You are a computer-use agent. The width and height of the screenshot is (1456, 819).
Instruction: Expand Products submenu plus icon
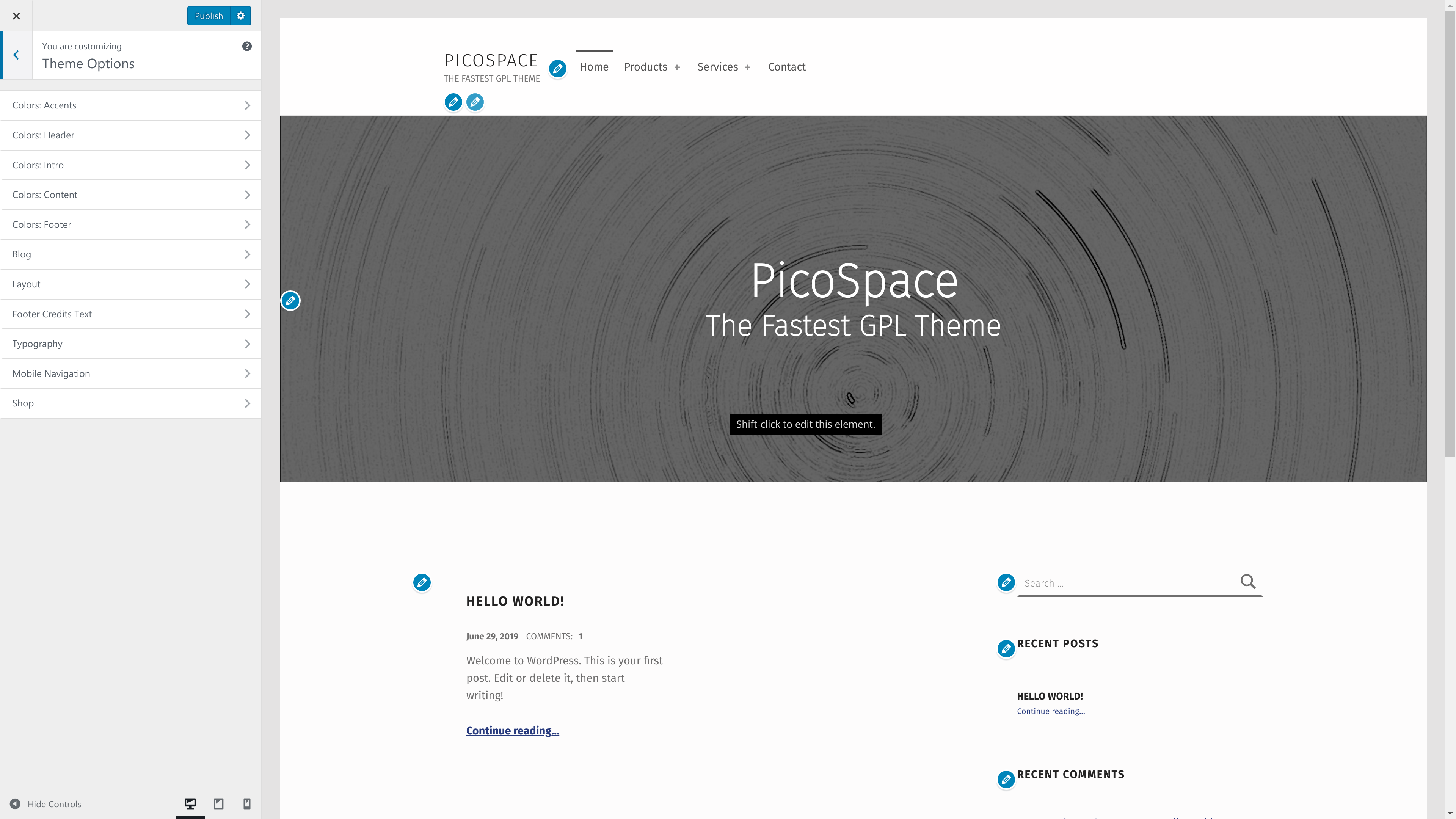tap(677, 67)
